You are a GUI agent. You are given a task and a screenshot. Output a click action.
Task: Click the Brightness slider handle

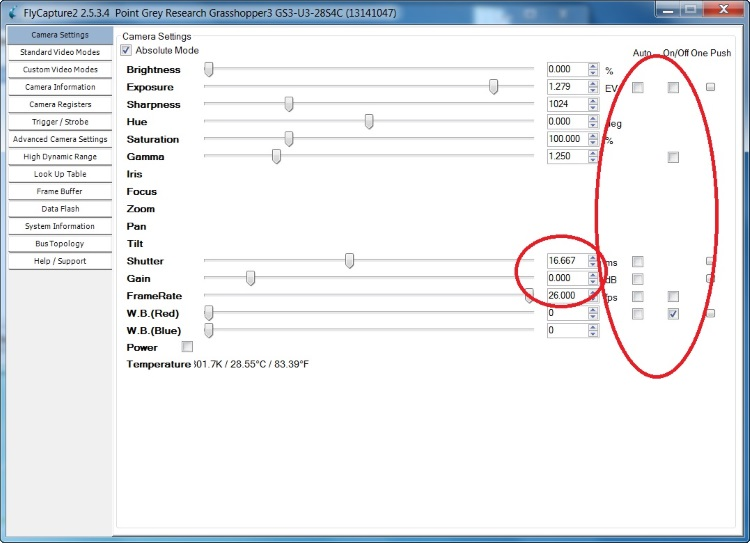click(x=209, y=69)
